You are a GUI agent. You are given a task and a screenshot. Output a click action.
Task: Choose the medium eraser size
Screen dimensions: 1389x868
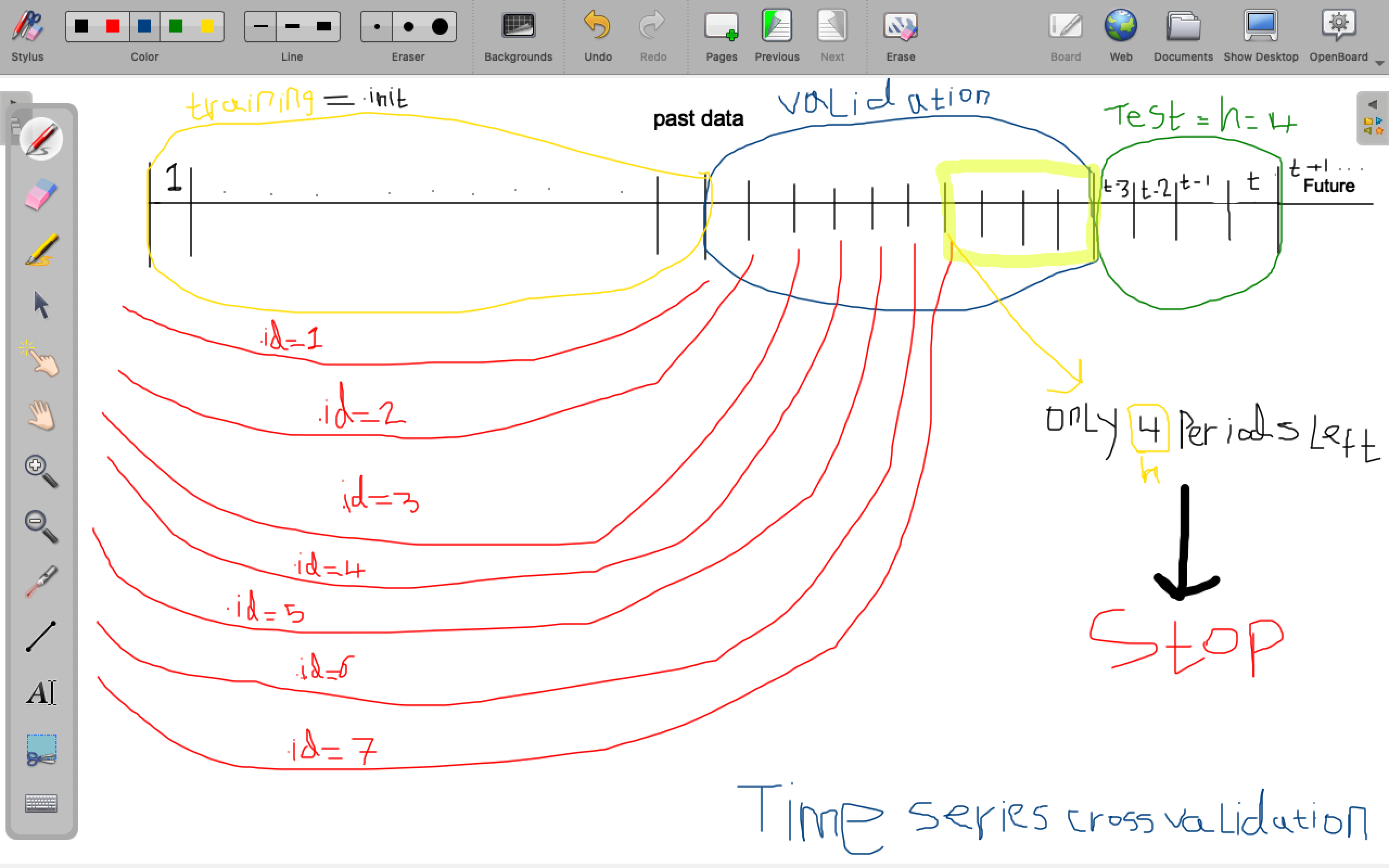[x=408, y=27]
